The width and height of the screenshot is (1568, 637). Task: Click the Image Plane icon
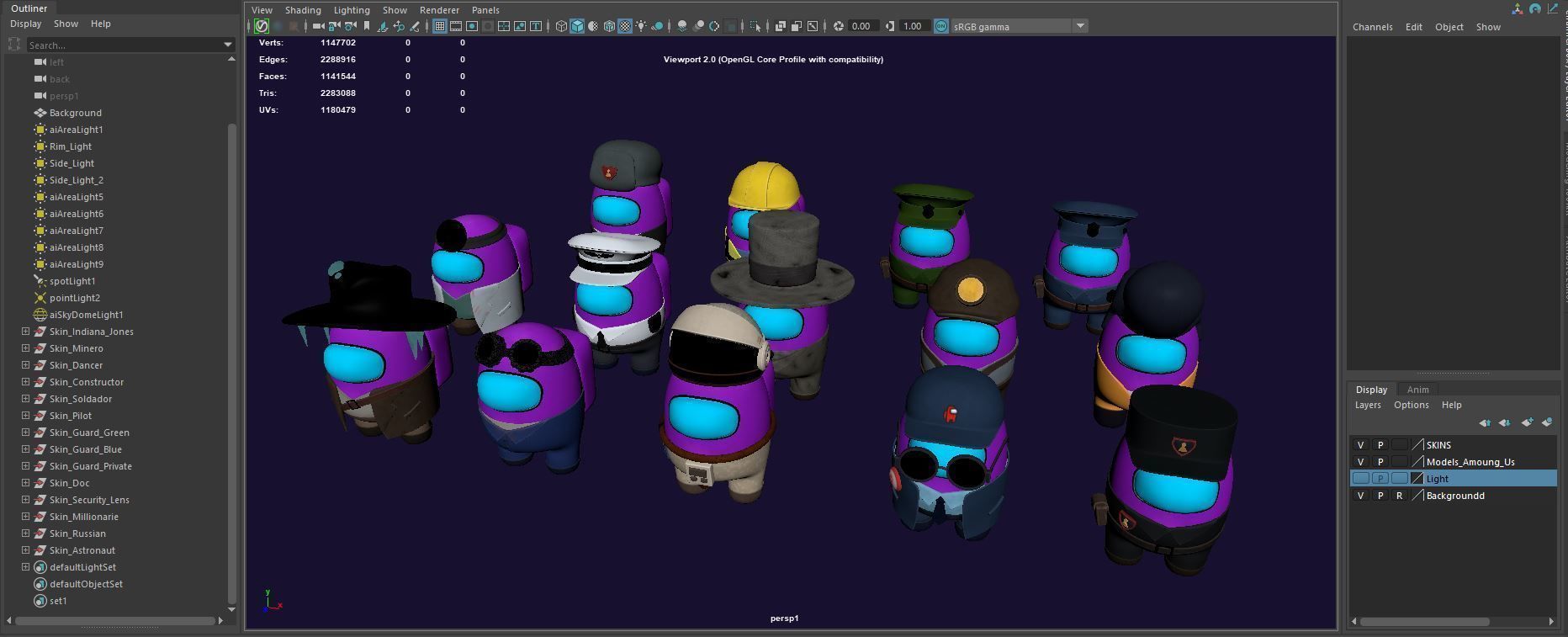[x=382, y=26]
